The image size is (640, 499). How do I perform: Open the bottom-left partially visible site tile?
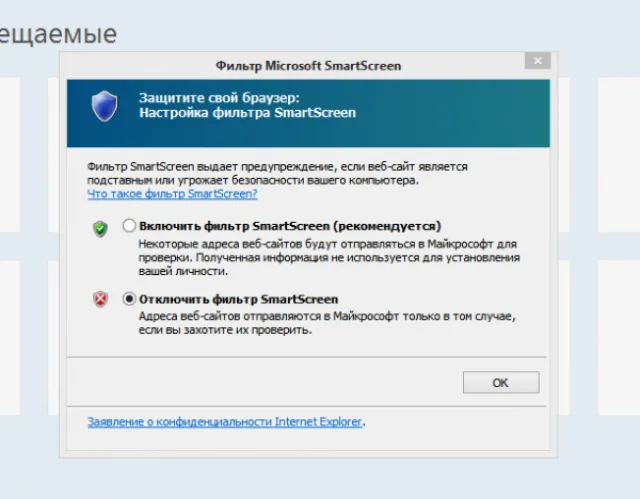coord(10,338)
